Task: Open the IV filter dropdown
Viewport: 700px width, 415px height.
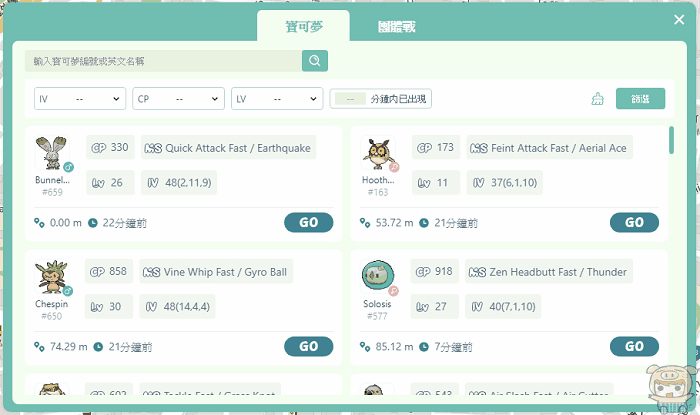Action: (x=80, y=99)
